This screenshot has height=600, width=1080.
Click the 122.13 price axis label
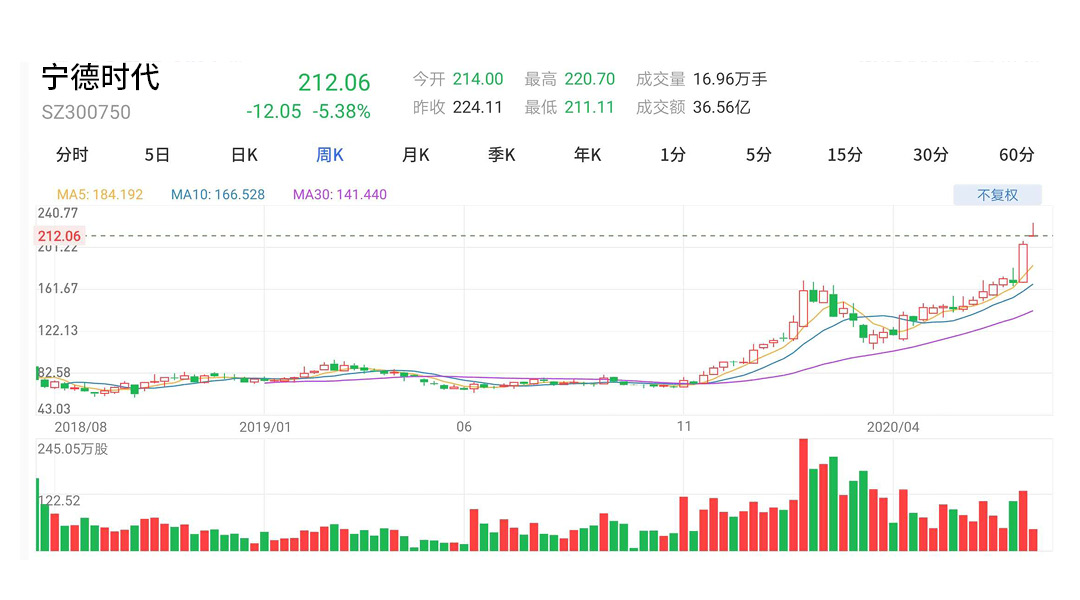pos(58,331)
